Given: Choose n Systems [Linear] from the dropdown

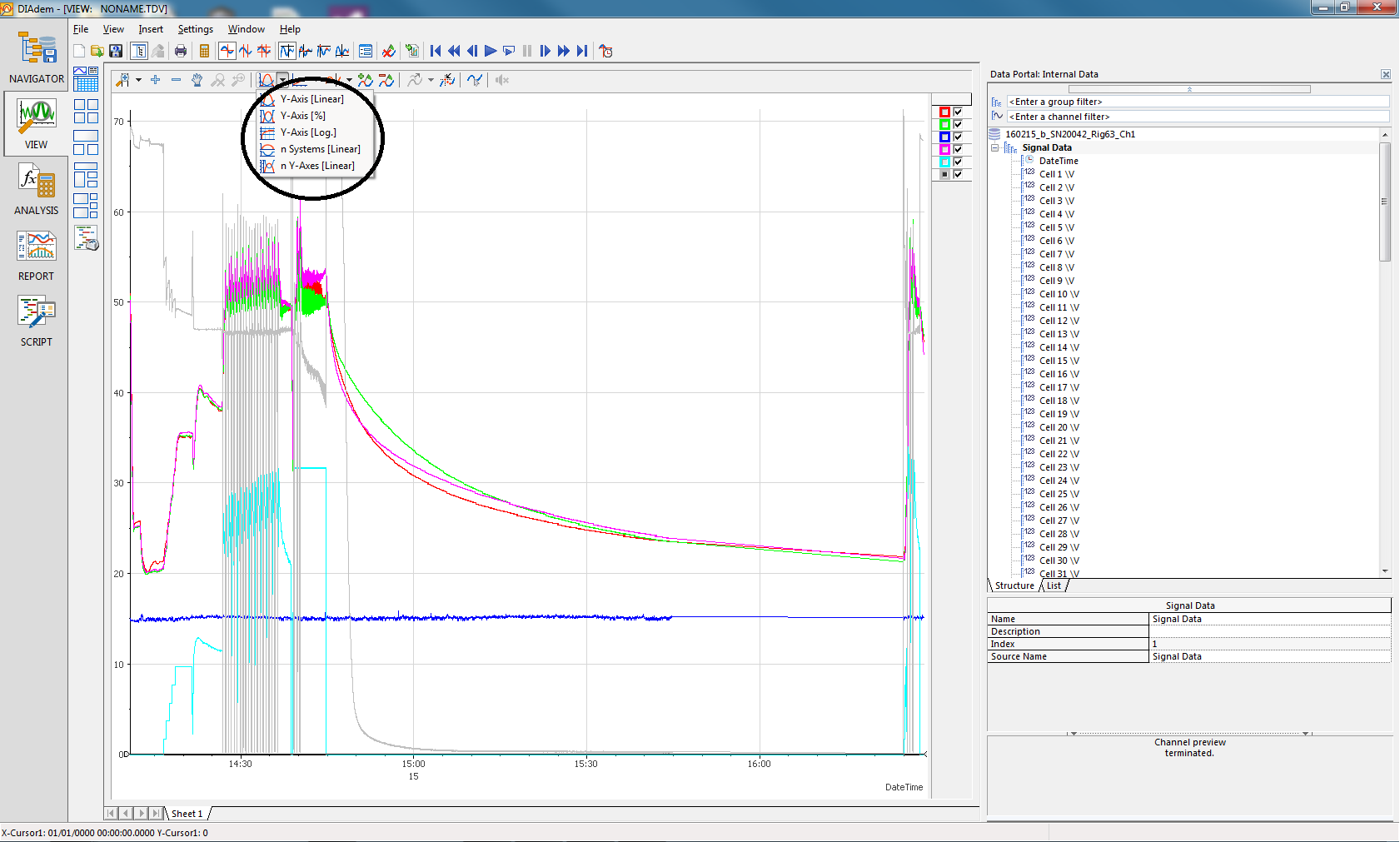Looking at the screenshot, I should [x=313, y=149].
